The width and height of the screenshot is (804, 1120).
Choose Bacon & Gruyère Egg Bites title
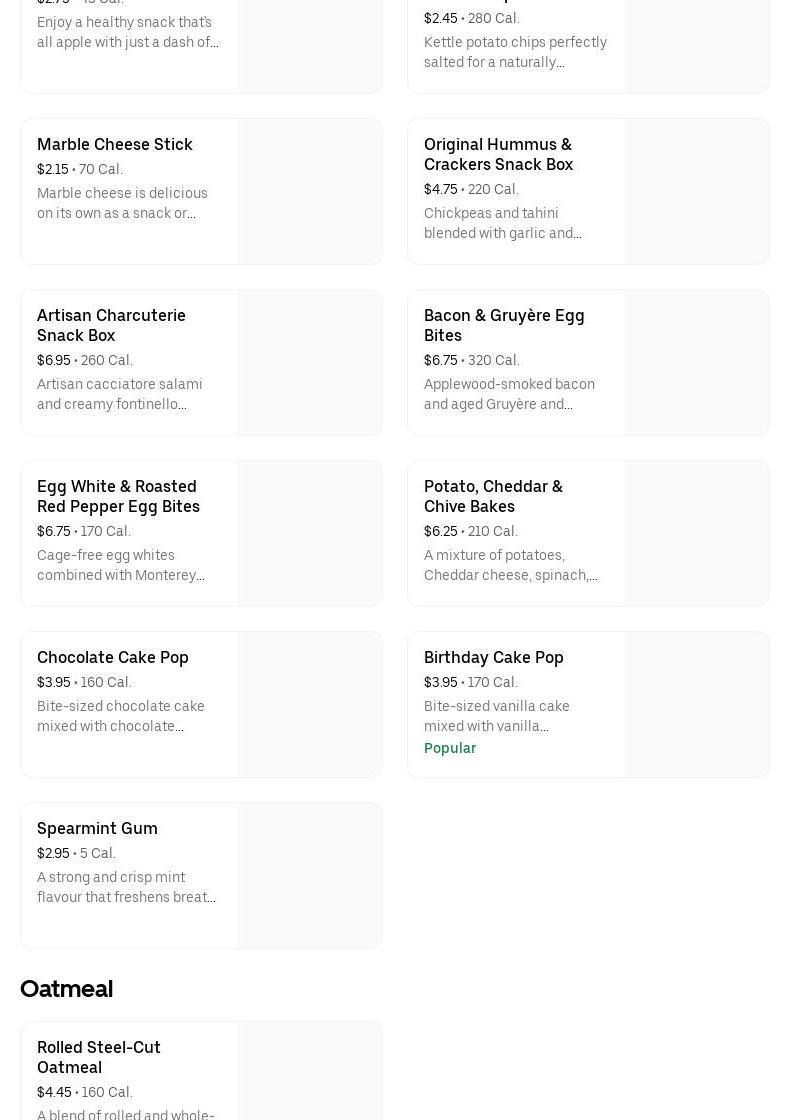tap(504, 325)
